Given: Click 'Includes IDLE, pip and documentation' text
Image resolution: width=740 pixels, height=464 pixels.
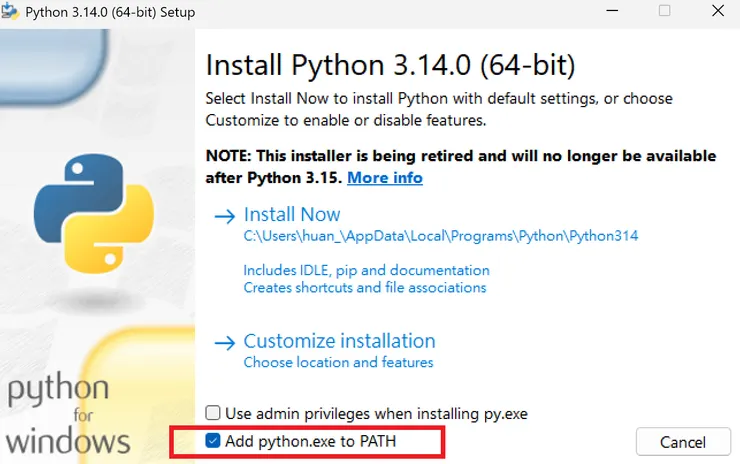Looking at the screenshot, I should click(367, 270).
